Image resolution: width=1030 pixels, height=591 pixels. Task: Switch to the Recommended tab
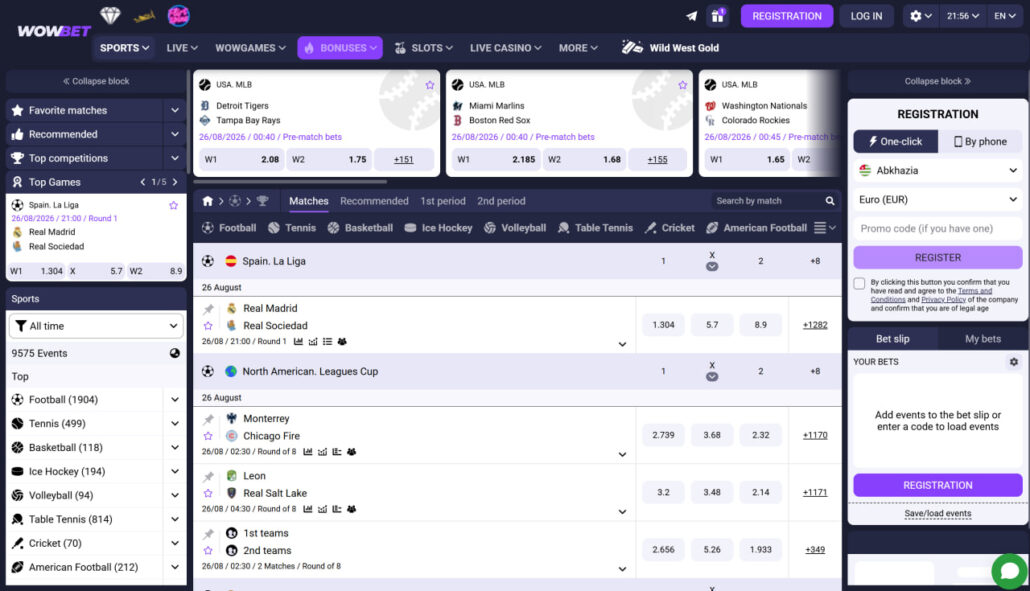(374, 201)
